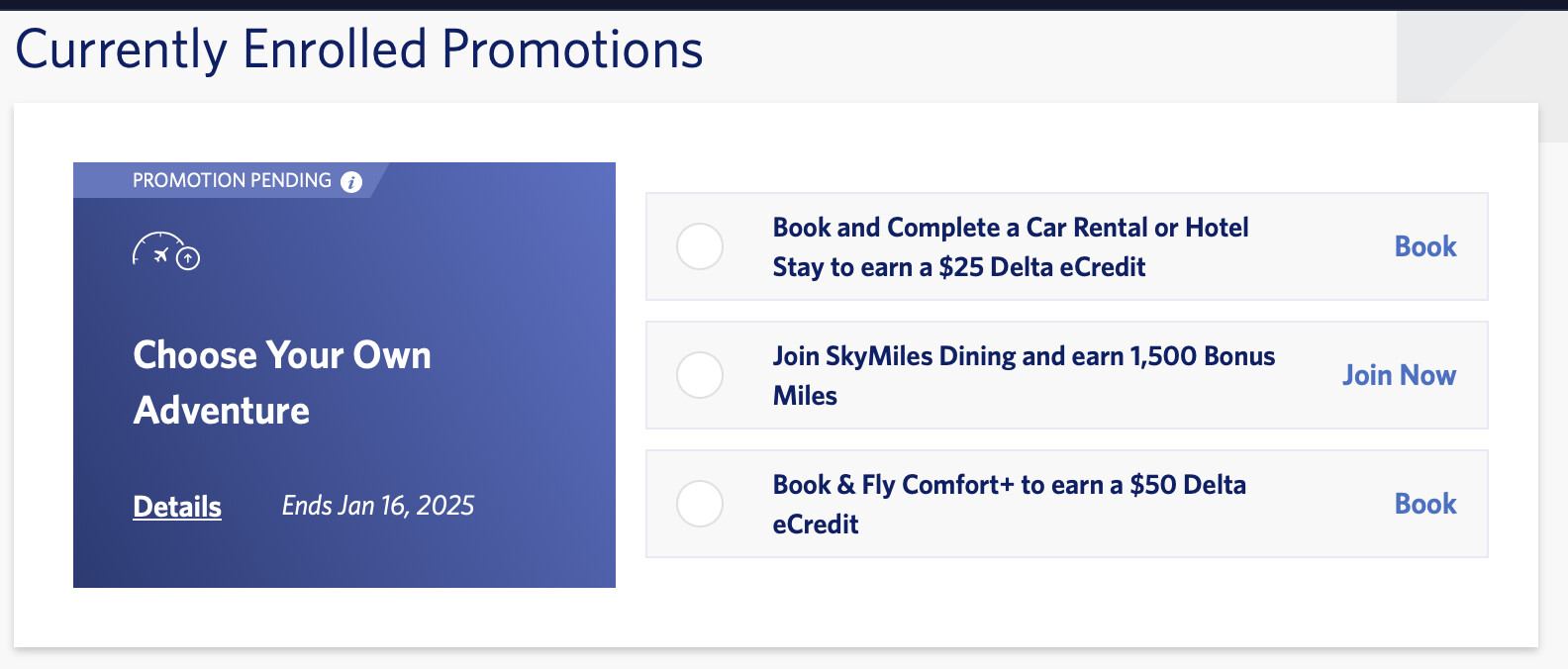
Task: Click the "Ends Jan 16, 2025" date text
Action: pyautogui.click(x=377, y=506)
